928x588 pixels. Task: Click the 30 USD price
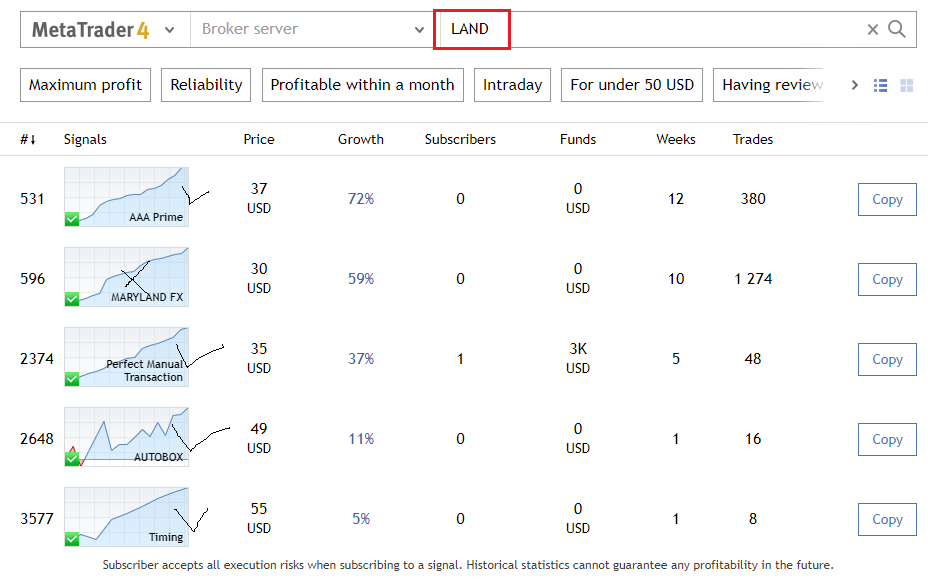coord(259,278)
